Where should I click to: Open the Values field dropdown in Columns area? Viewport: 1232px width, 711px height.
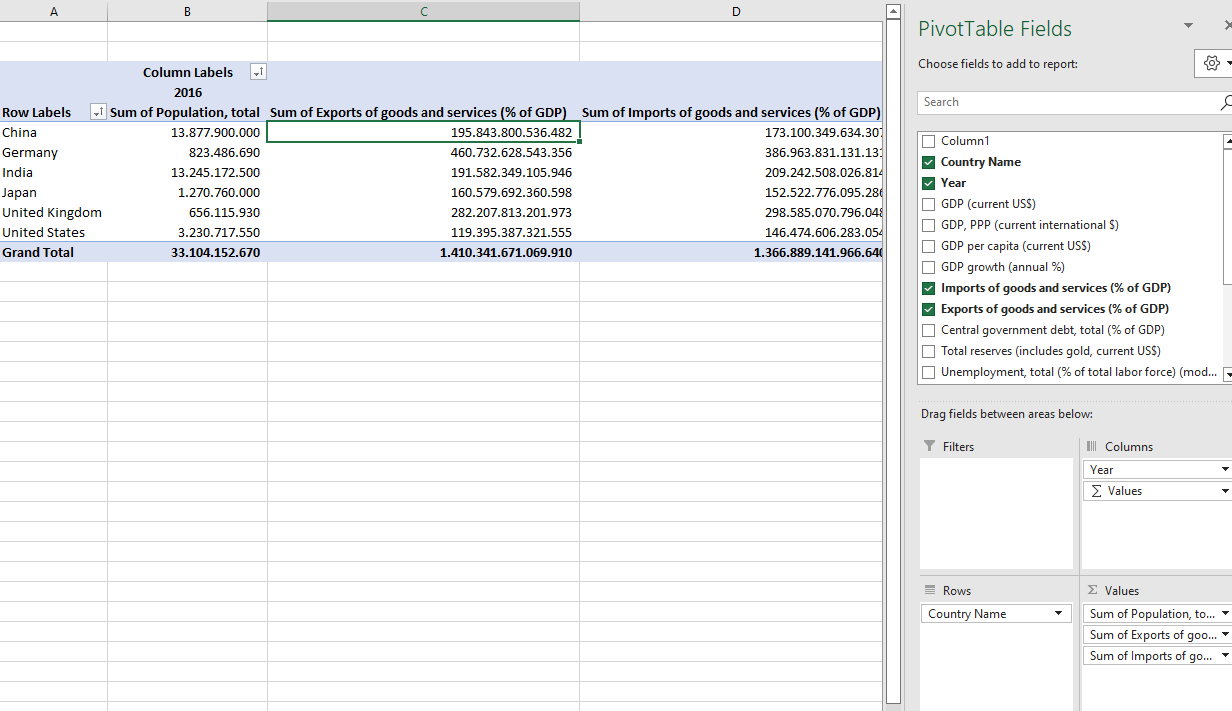pos(1224,491)
